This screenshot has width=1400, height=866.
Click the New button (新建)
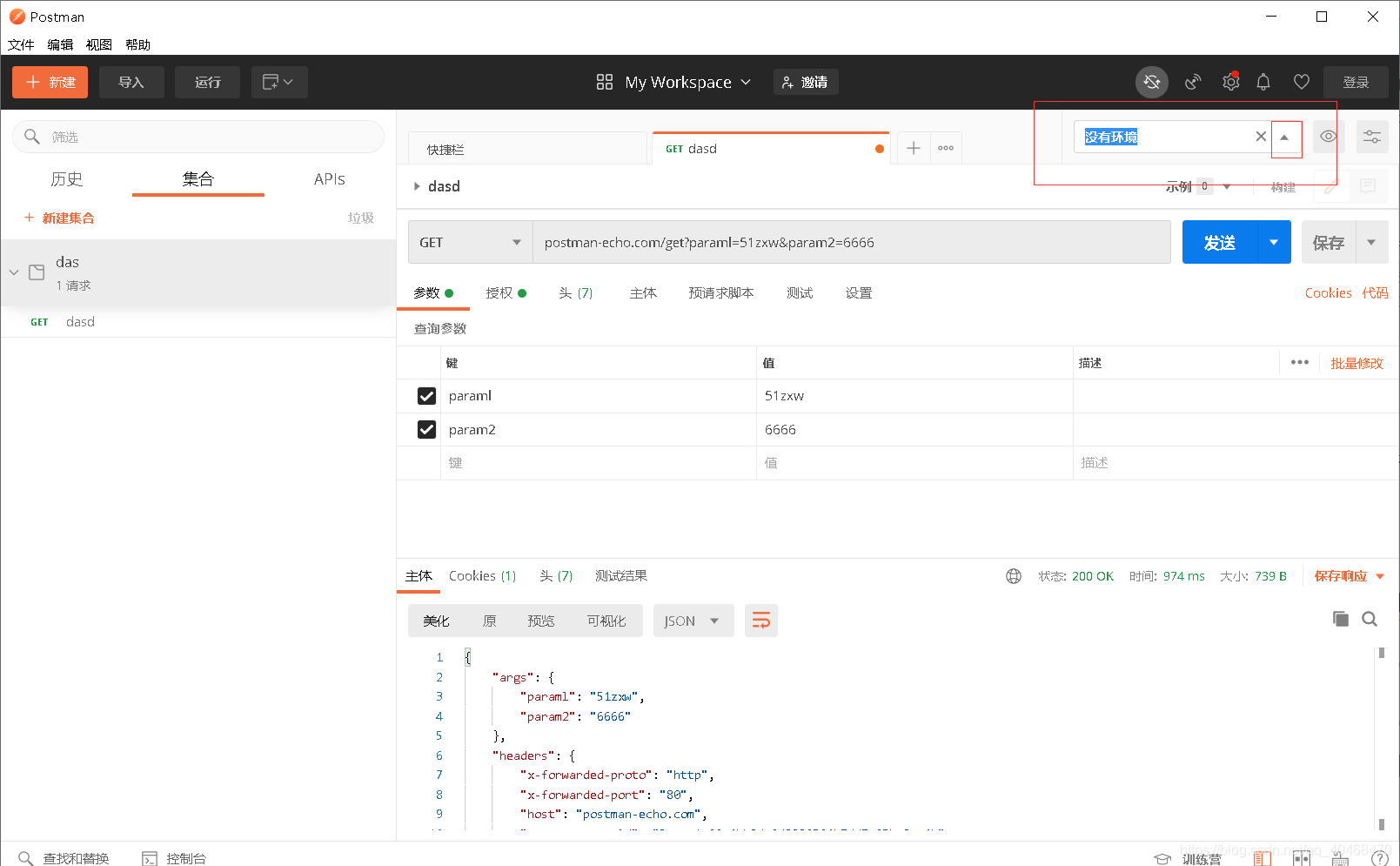point(50,82)
